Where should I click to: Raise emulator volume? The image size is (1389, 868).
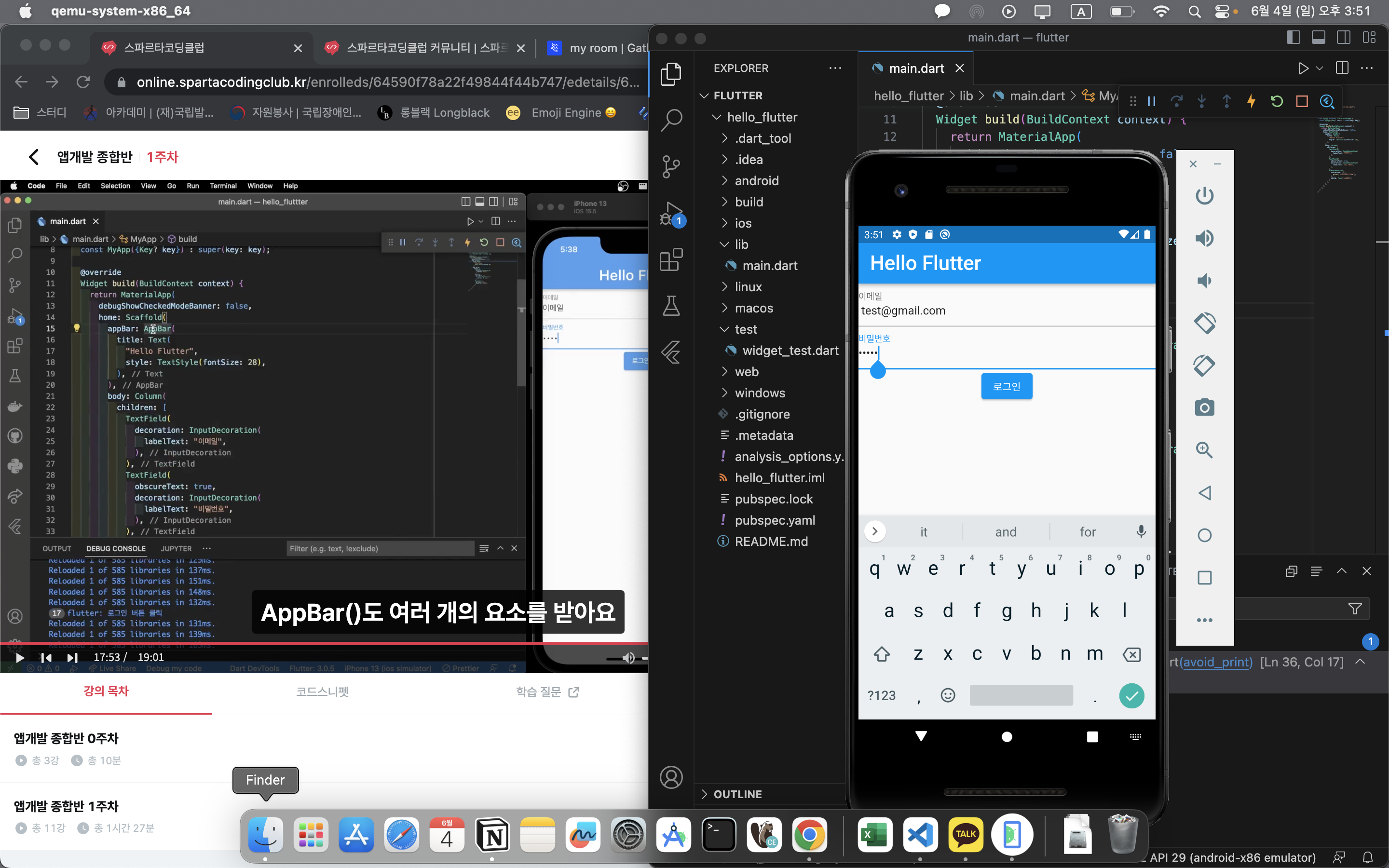(1204, 238)
